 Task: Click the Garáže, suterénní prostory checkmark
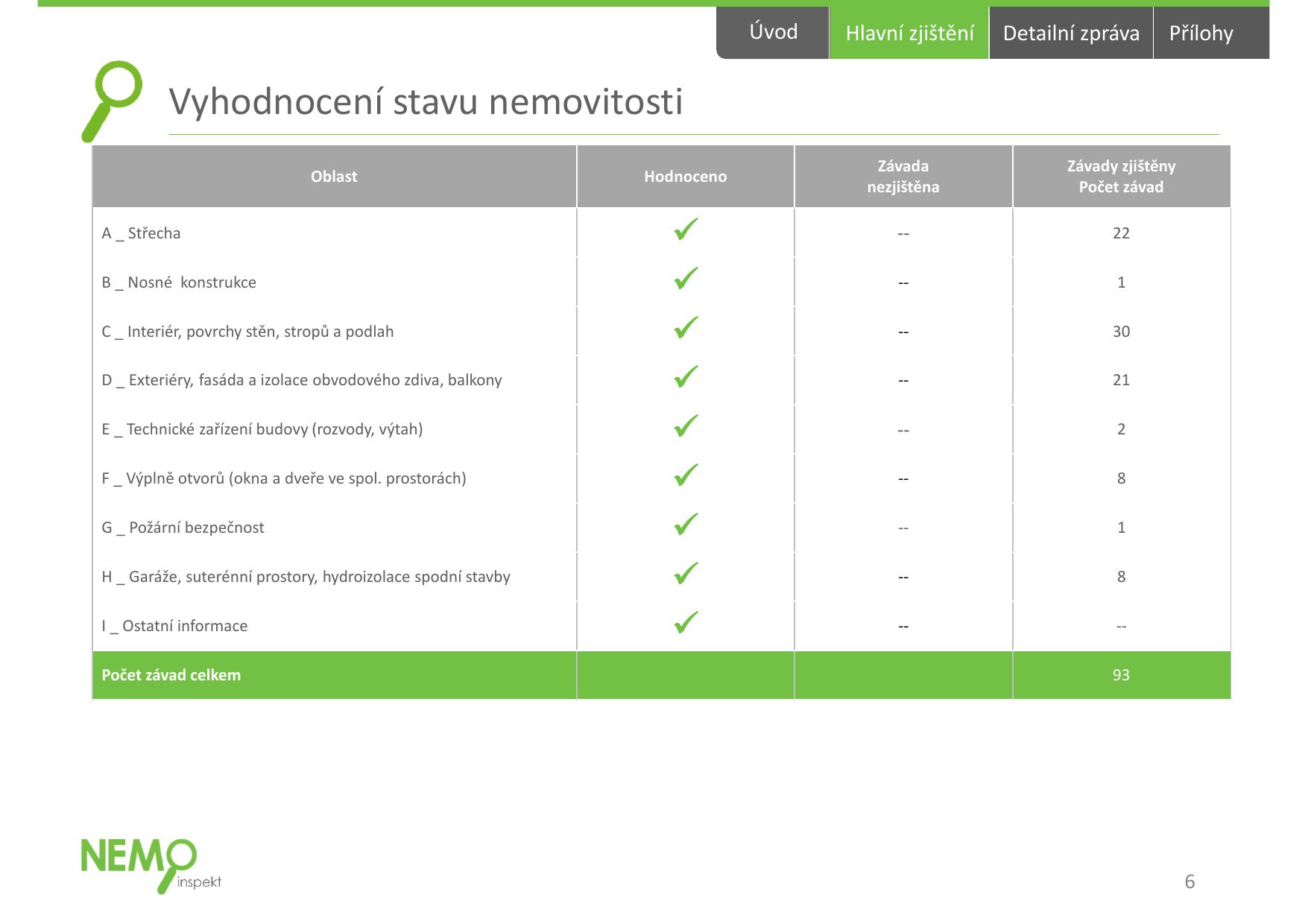686,573
